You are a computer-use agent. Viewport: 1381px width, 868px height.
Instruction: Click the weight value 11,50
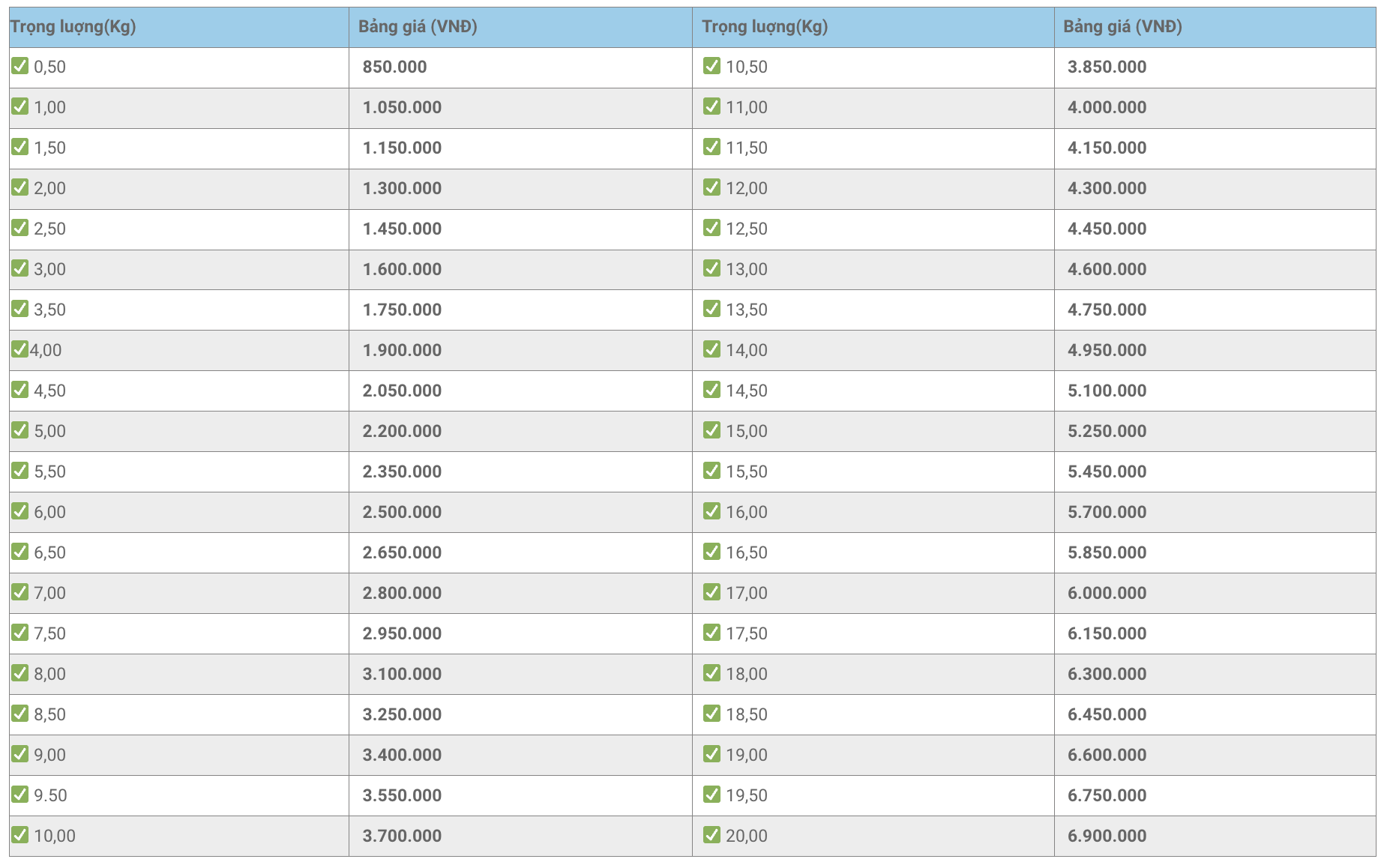[746, 148]
